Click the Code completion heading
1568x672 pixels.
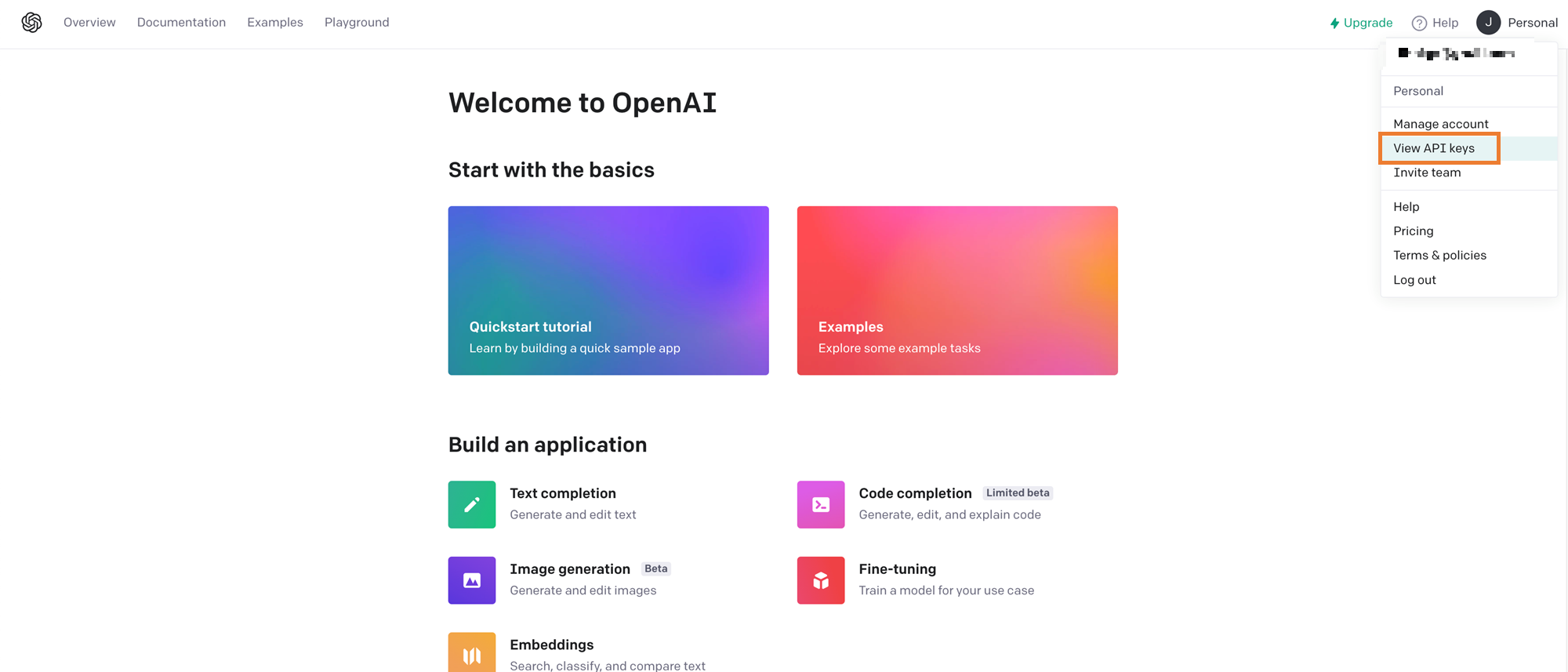(915, 493)
